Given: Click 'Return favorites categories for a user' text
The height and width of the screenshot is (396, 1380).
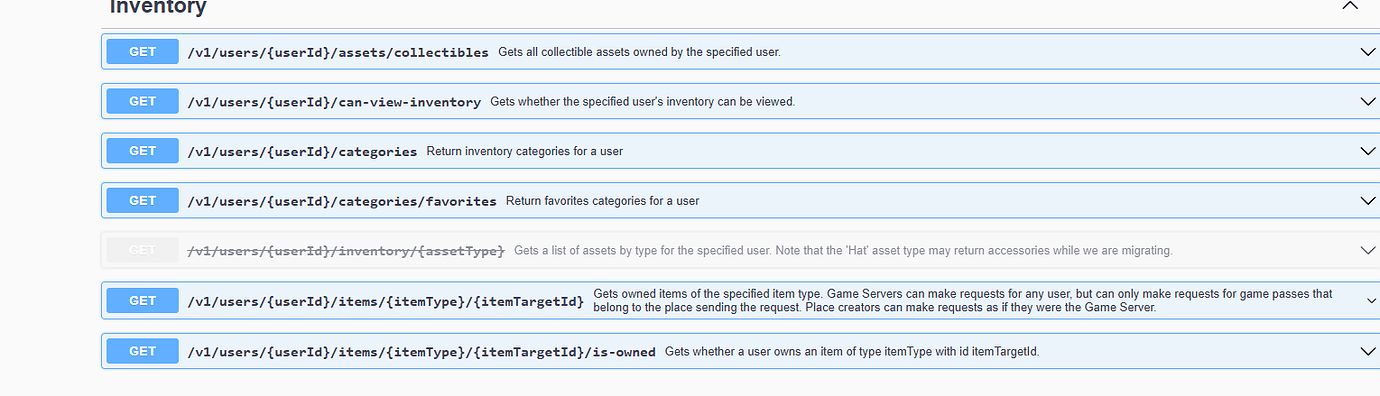Looking at the screenshot, I should 602,201.
